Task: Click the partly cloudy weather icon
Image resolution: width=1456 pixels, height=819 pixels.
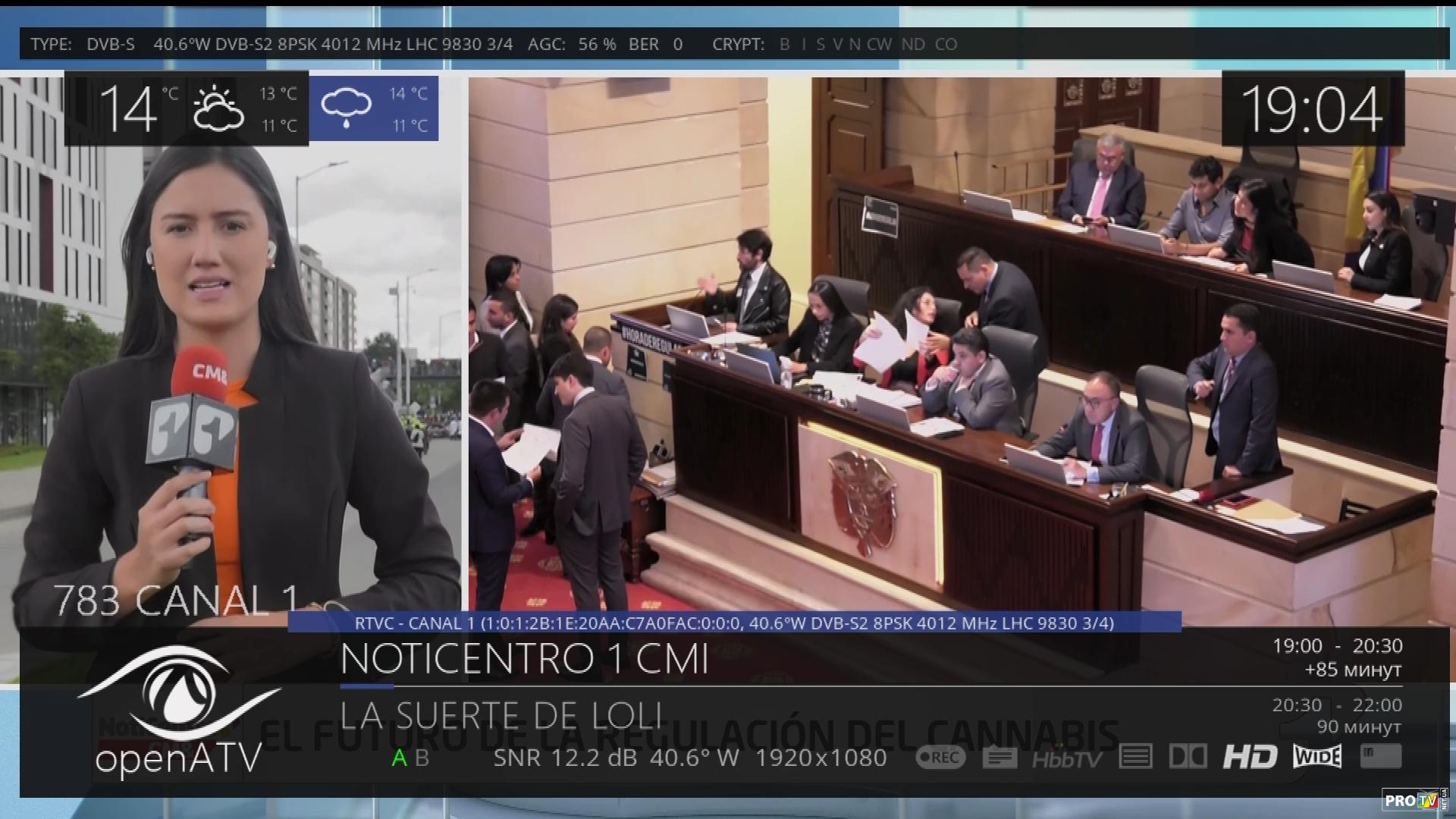Action: 218,109
